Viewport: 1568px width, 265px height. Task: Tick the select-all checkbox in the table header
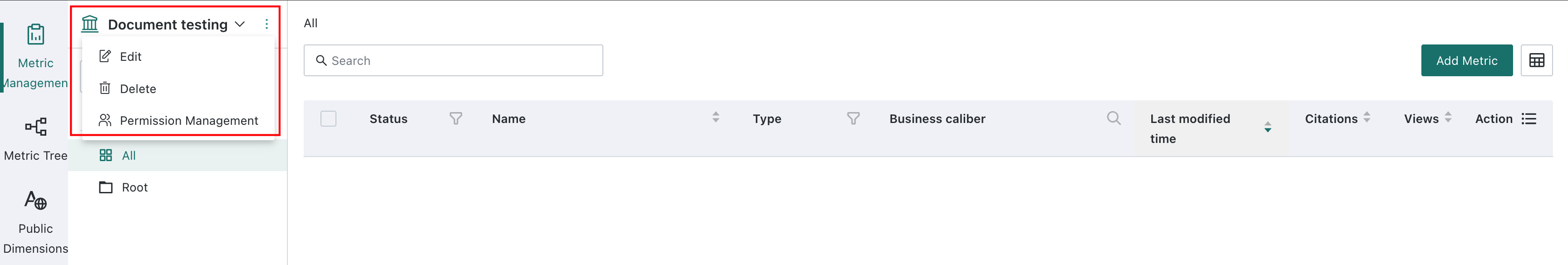coord(328,118)
